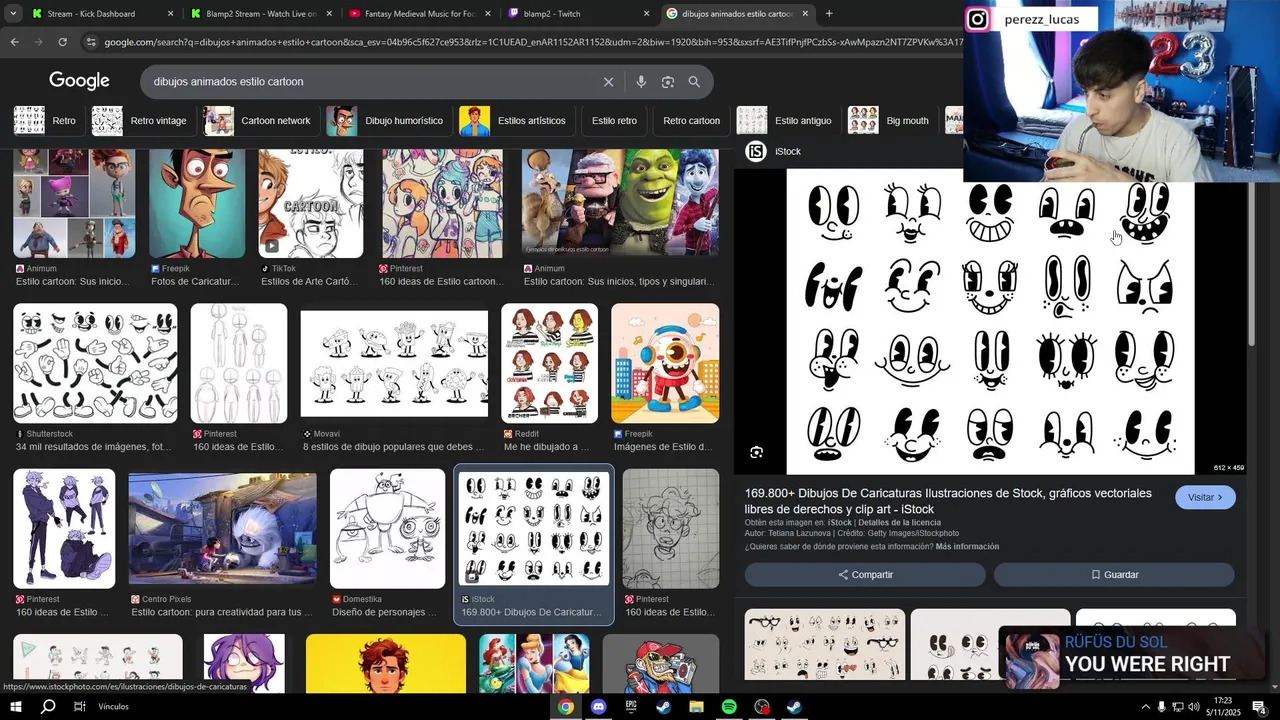Image resolution: width=1280 pixels, height=720 pixels.
Task: Open Más información link
Action: click(967, 547)
